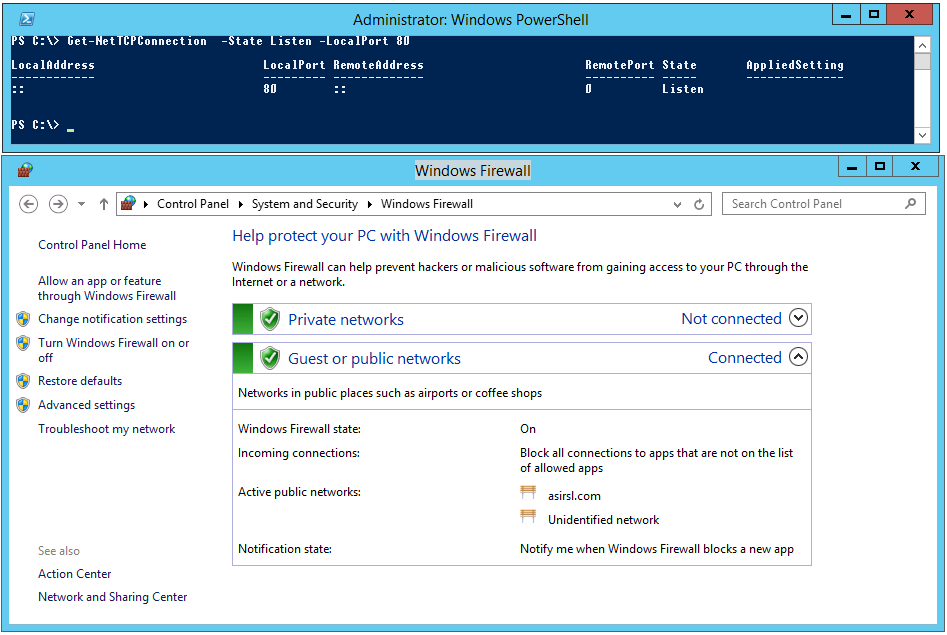Collapse the Guest or public networks chevron
Screen dimensions: 947x635
tap(798, 356)
